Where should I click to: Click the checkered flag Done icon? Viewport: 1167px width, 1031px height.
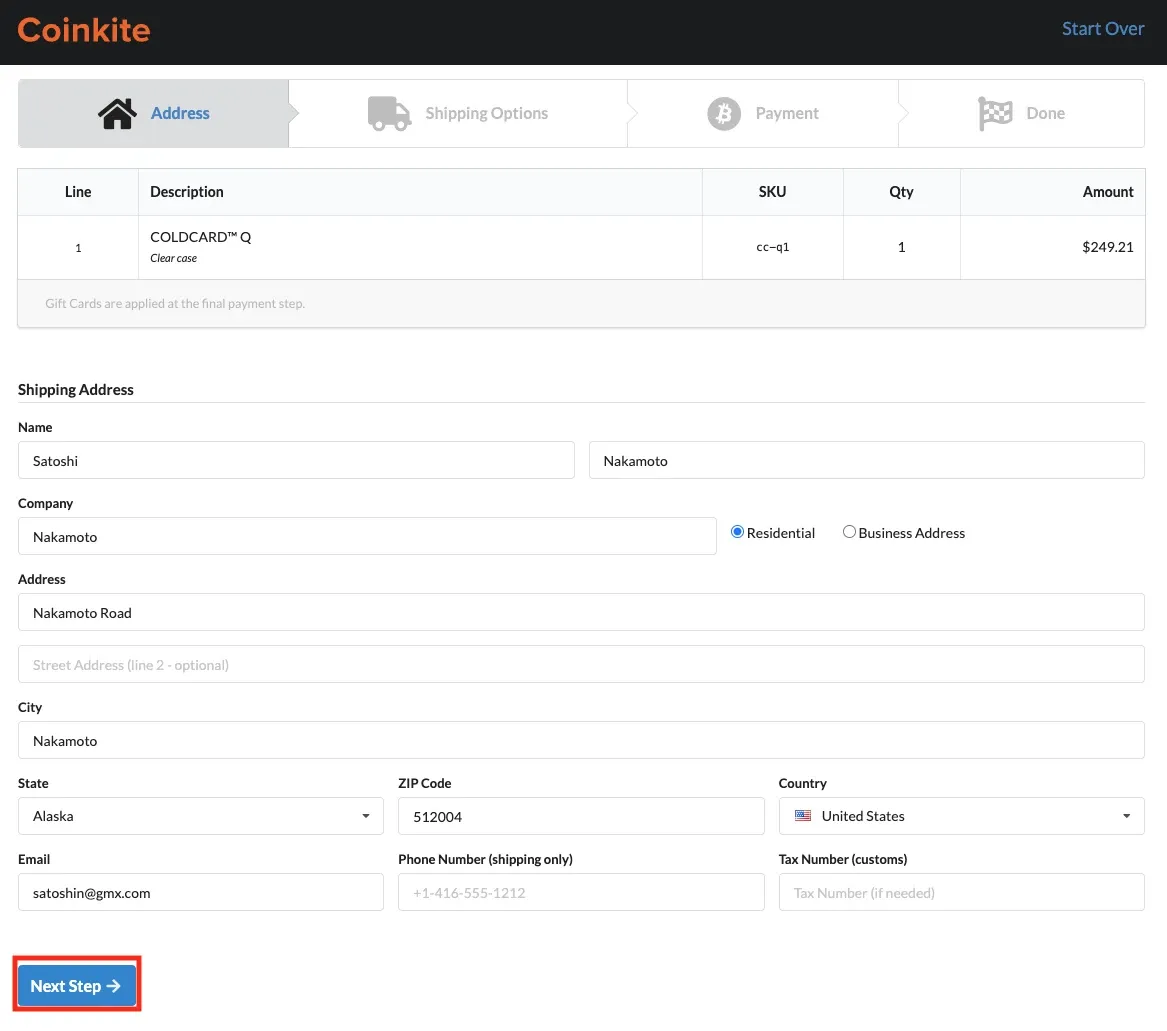point(995,113)
